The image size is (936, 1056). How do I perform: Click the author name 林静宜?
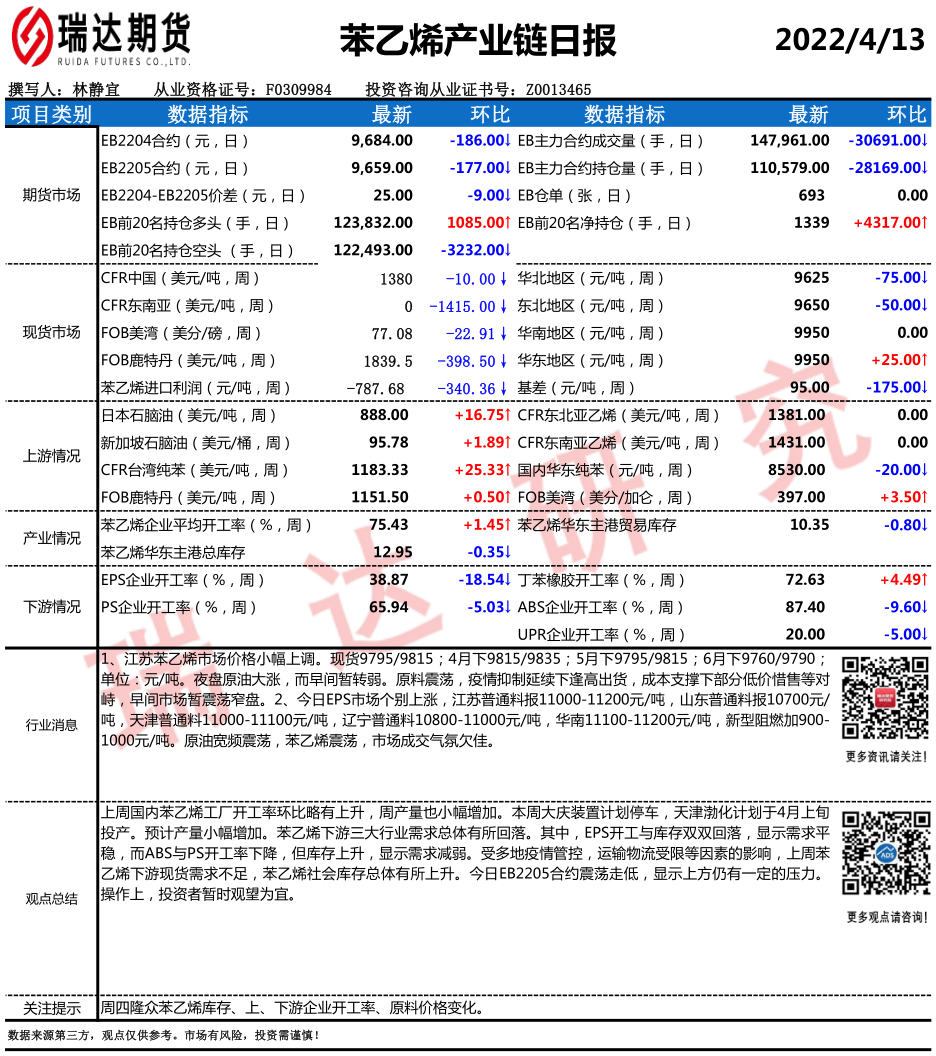coord(97,90)
